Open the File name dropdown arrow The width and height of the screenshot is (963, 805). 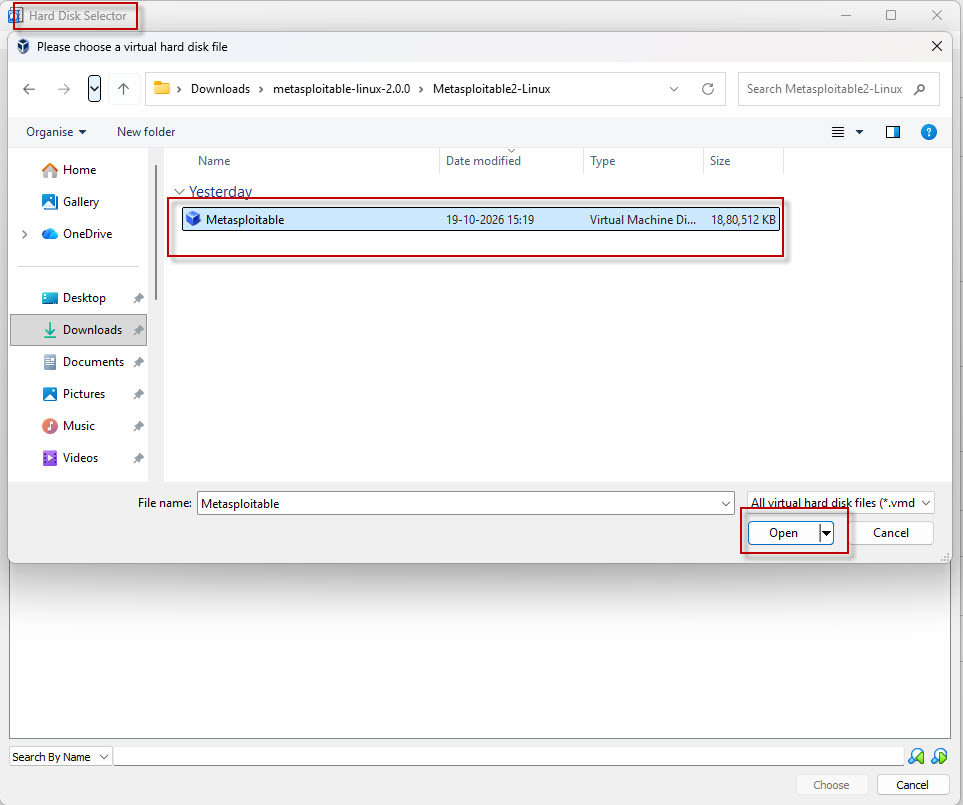click(x=725, y=504)
